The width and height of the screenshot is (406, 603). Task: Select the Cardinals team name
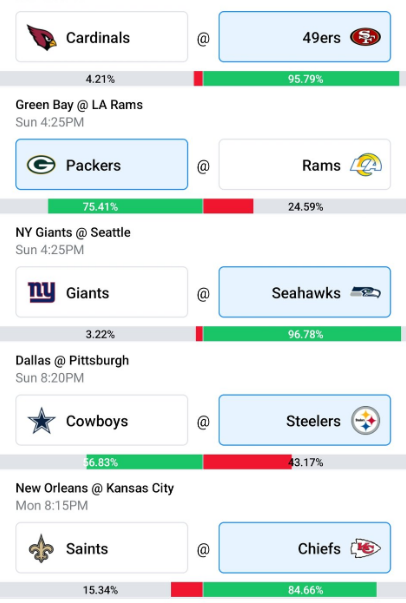pos(98,38)
